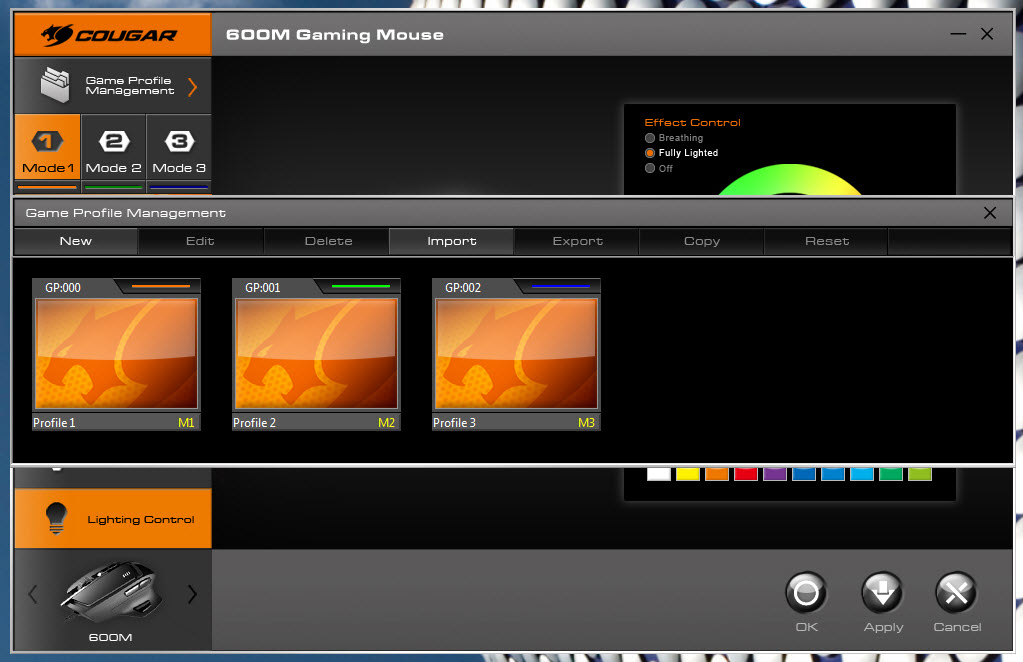Click the GP:001 header label
This screenshot has width=1023, height=662.
[263, 288]
